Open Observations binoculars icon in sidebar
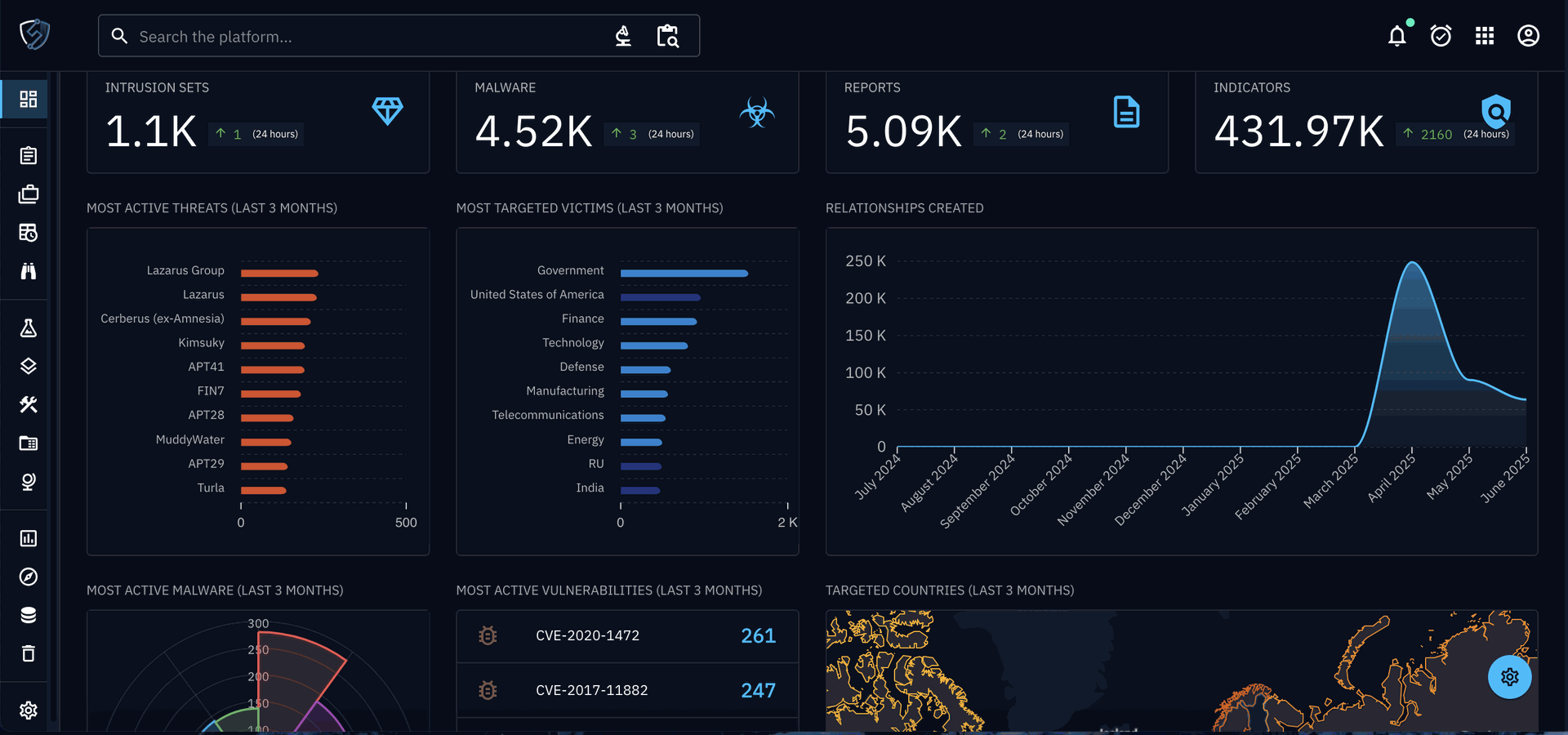 [x=29, y=271]
